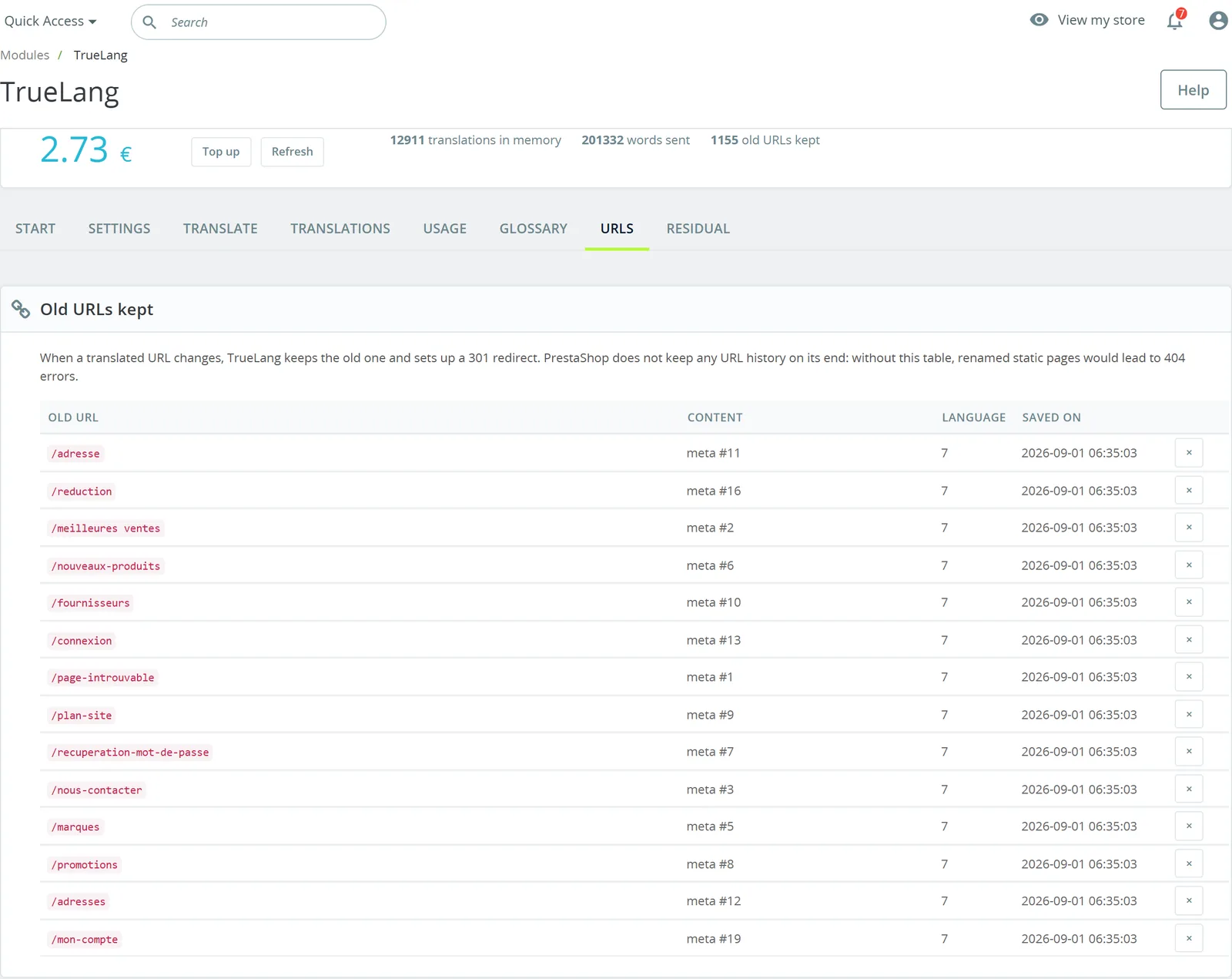The image size is (1232, 979).
Task: Open the user profile menu icon
Action: pyautogui.click(x=1218, y=20)
